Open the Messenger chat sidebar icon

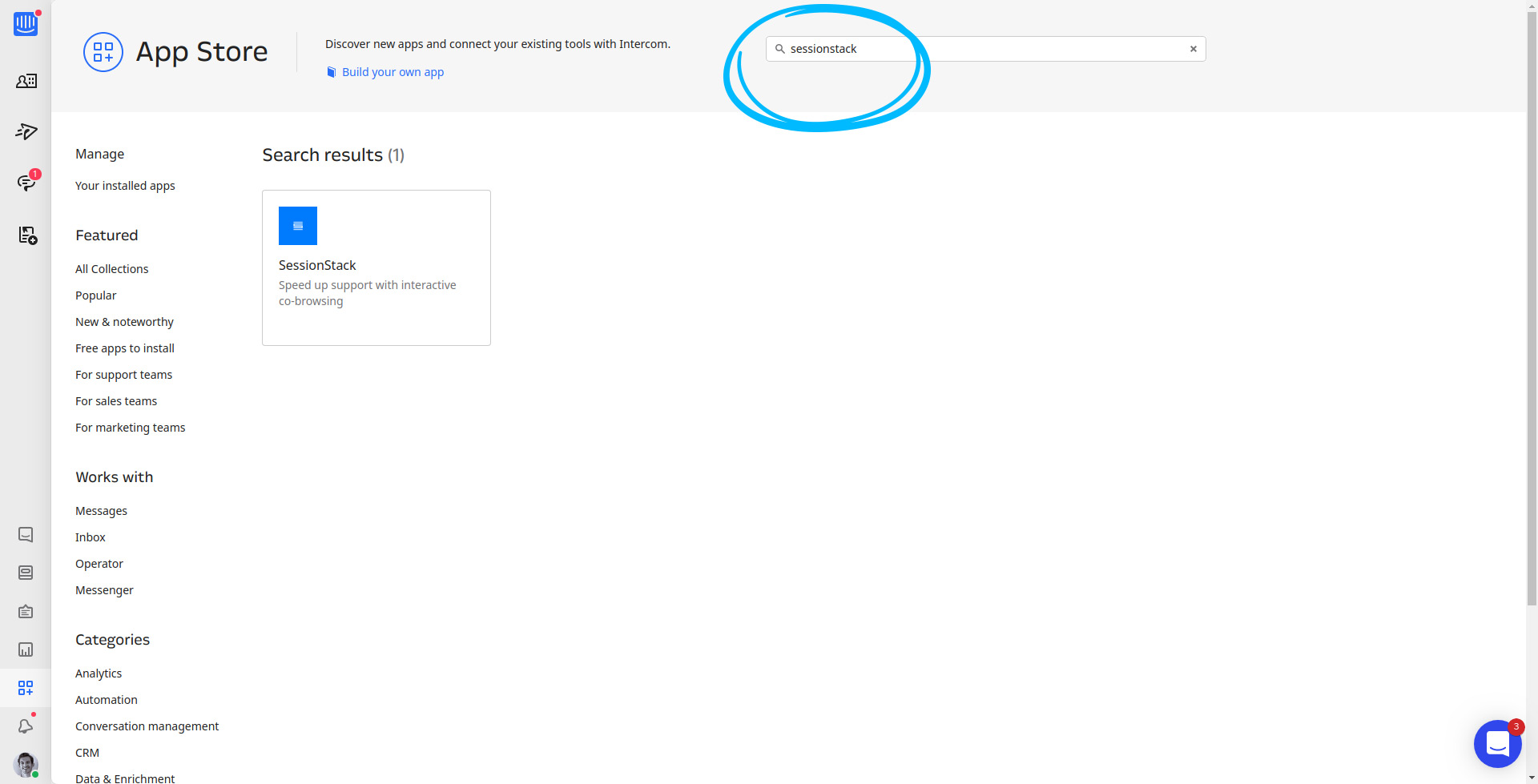point(26,534)
